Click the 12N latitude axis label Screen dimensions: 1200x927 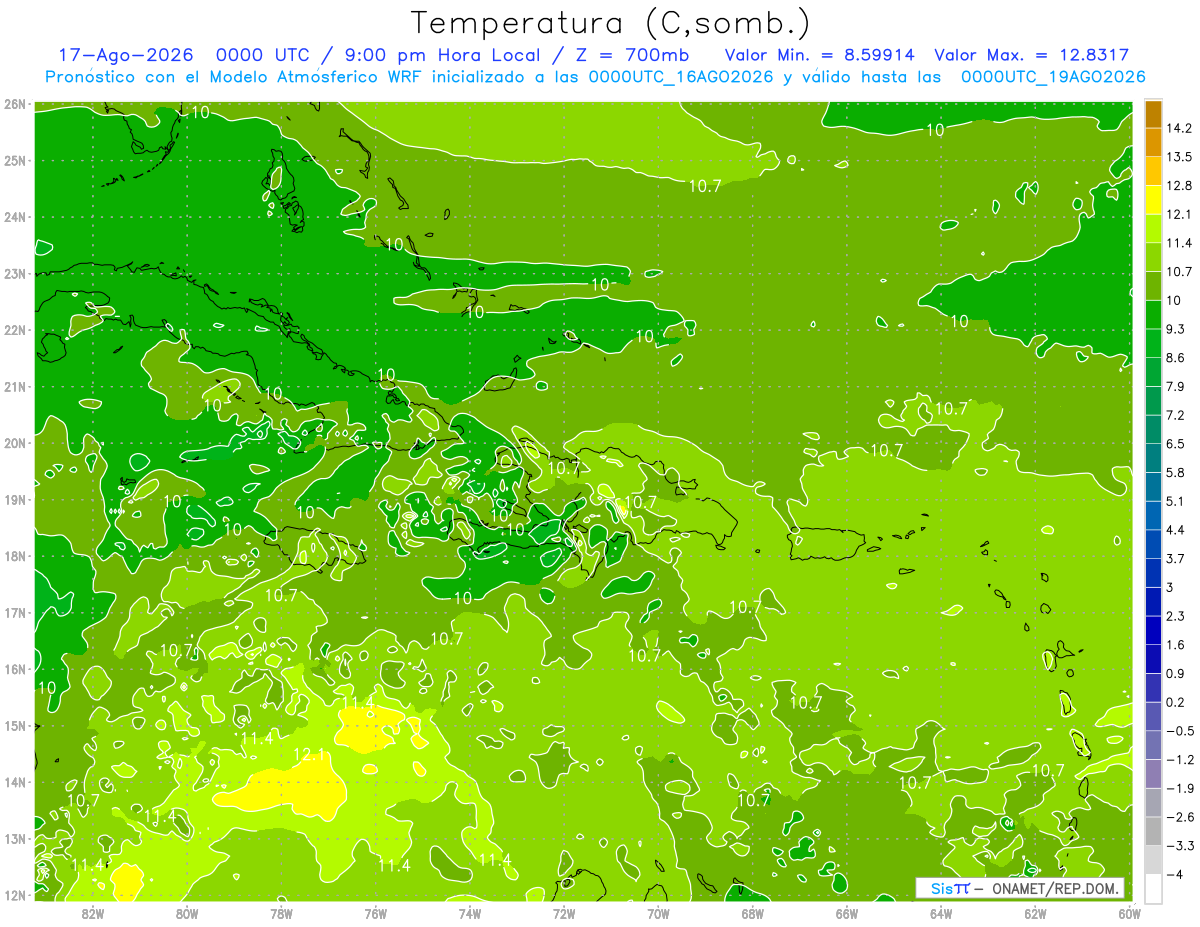14,895
